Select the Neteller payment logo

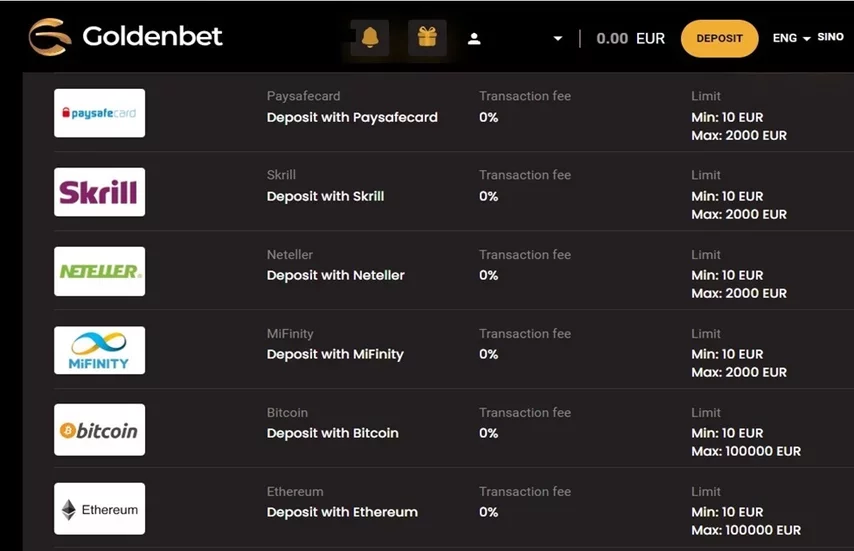[100, 271]
